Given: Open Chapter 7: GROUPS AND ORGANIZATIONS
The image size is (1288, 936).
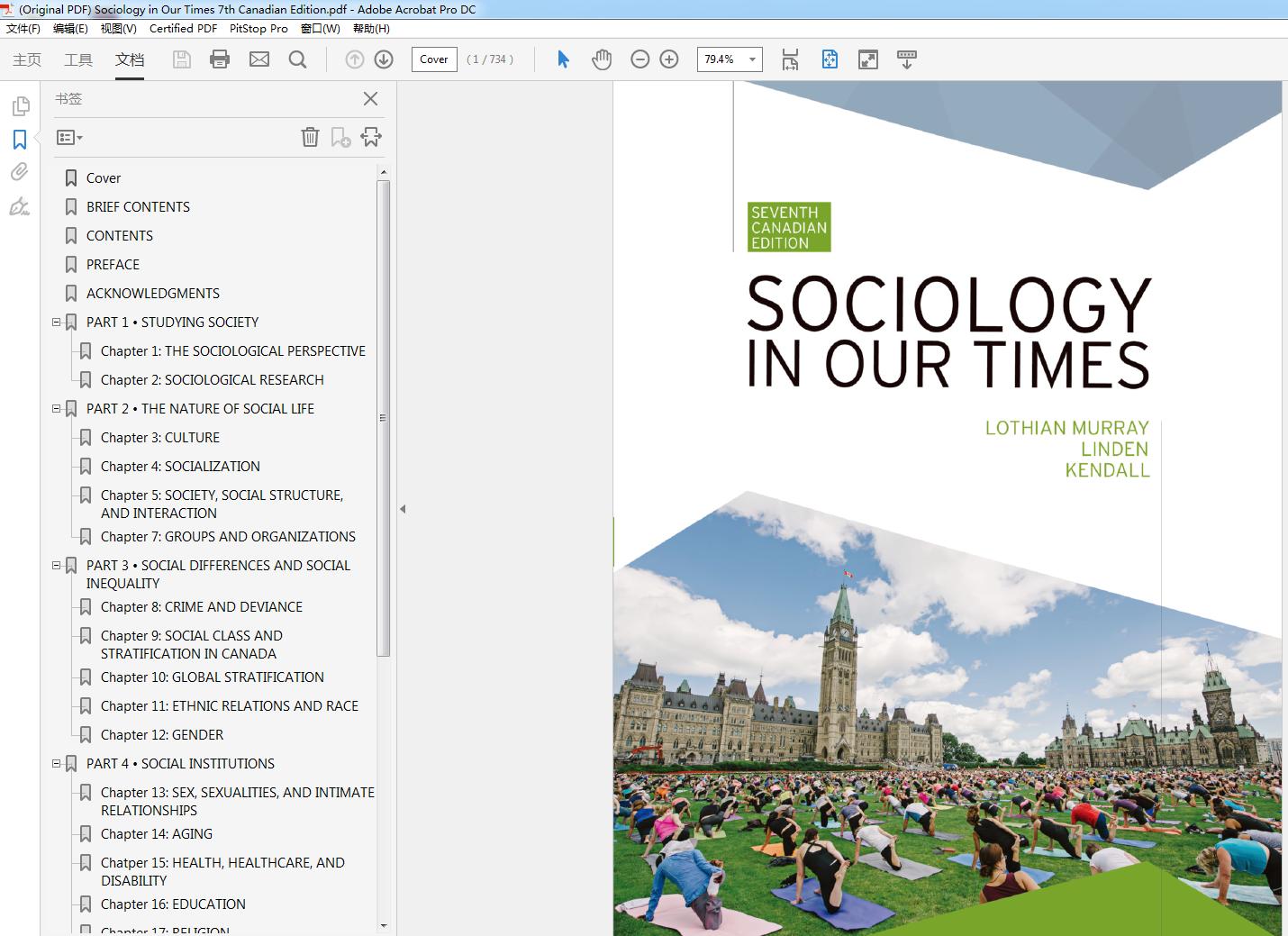Looking at the screenshot, I should point(228,537).
